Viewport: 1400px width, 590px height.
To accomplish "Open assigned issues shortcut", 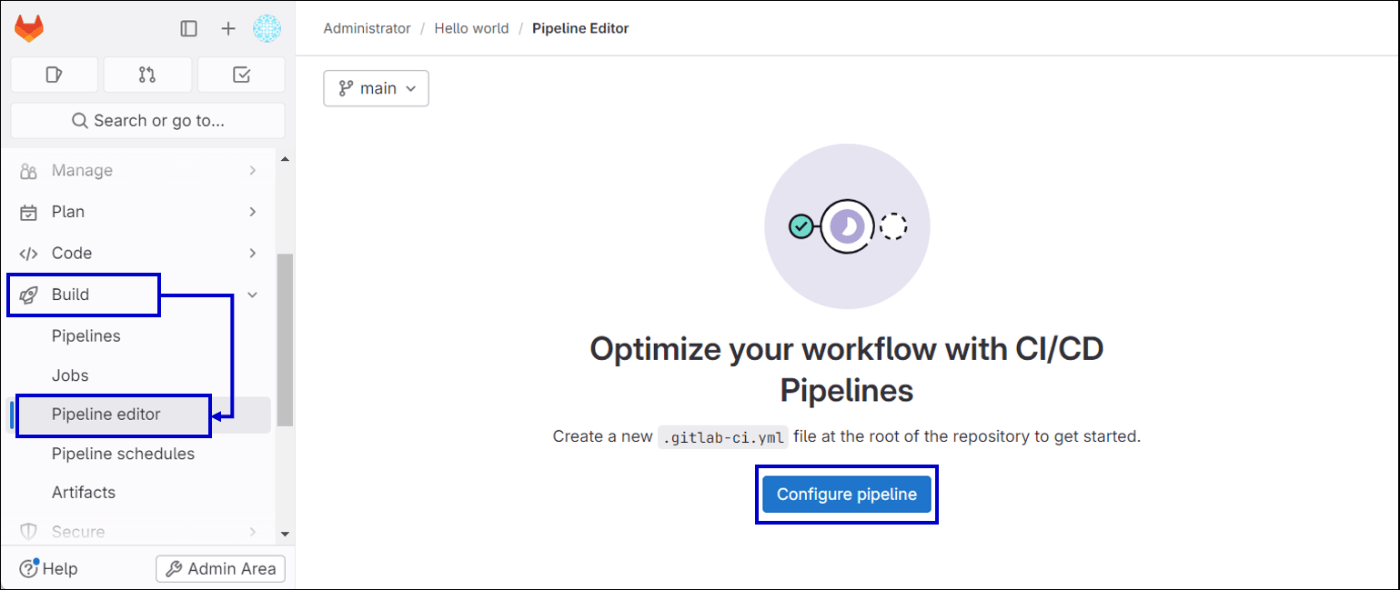I will (x=55, y=74).
